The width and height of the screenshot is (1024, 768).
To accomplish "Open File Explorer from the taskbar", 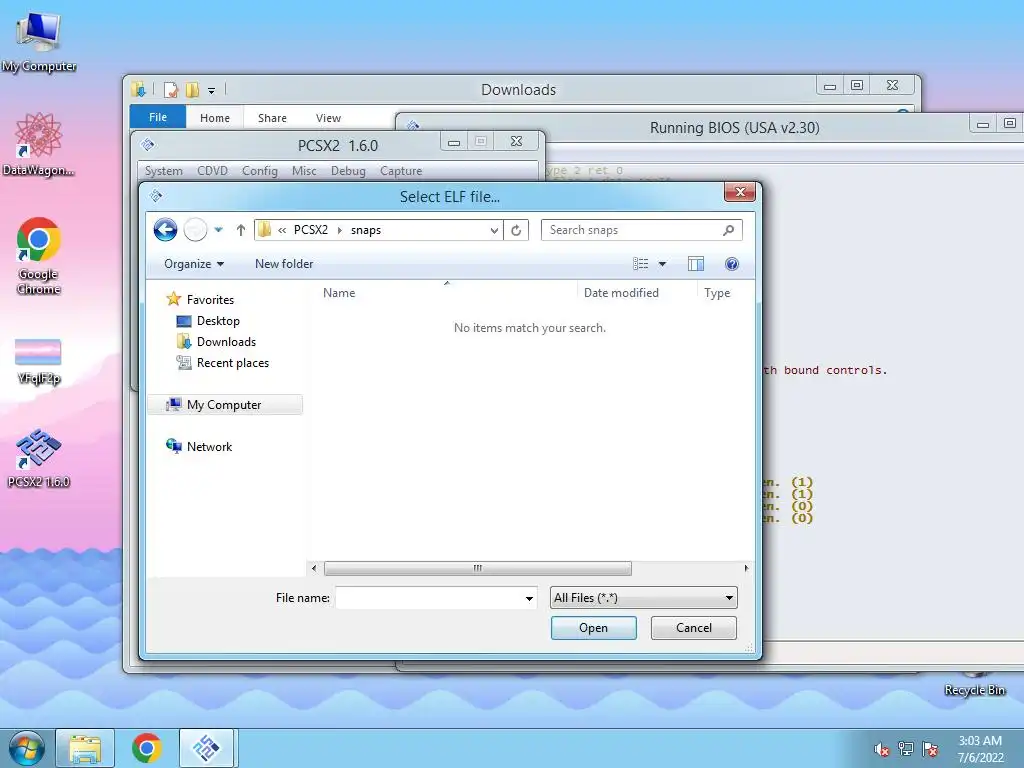I will click(x=86, y=748).
